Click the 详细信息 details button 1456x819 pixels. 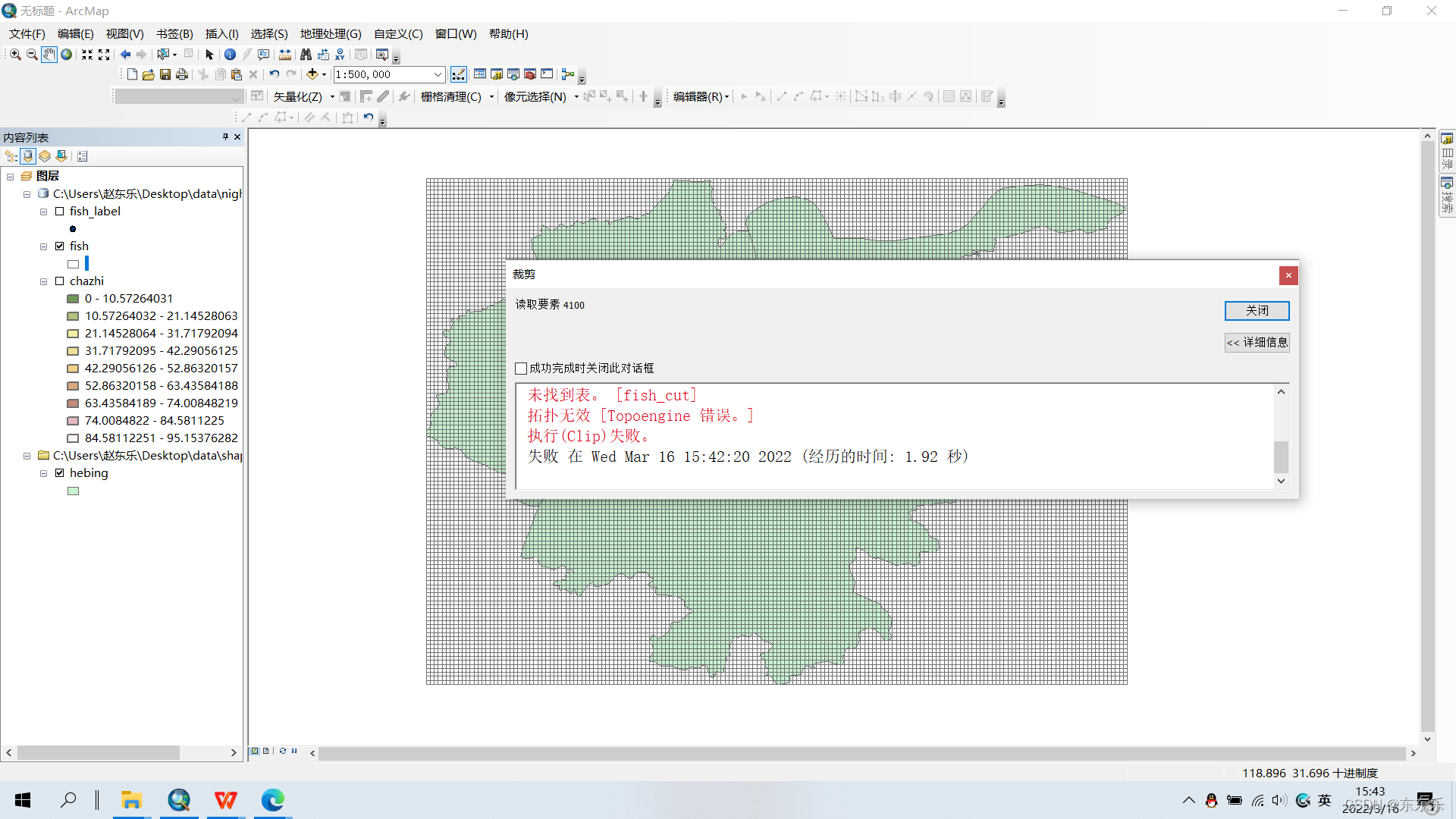[1257, 343]
